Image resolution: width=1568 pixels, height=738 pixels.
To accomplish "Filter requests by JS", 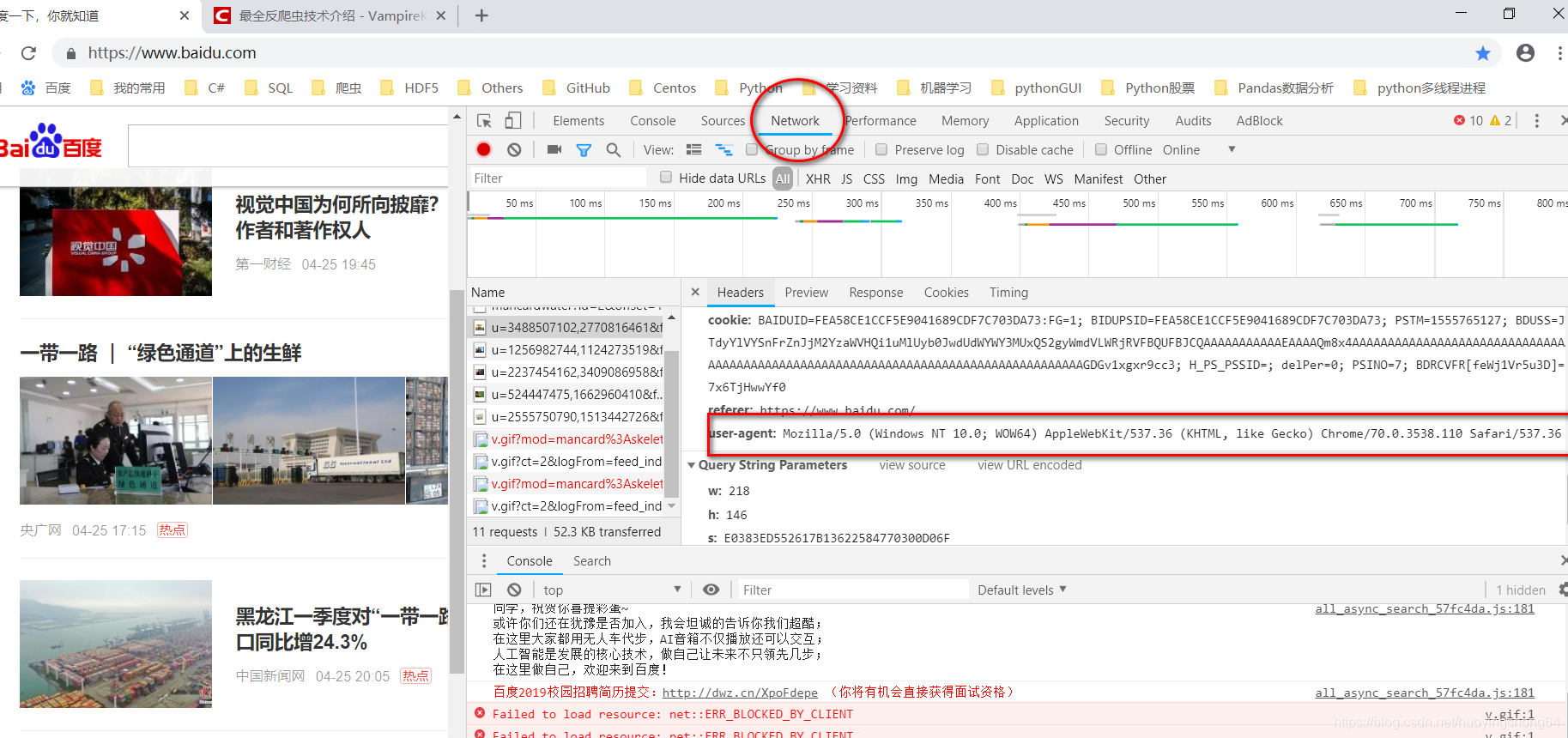I will click(846, 178).
